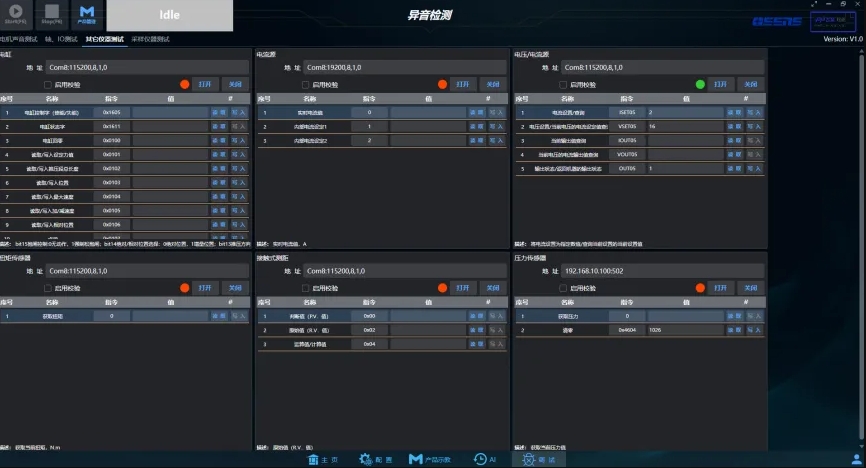Click the Start(F5) play icon
The width and height of the screenshot is (866, 468).
pos(16,13)
